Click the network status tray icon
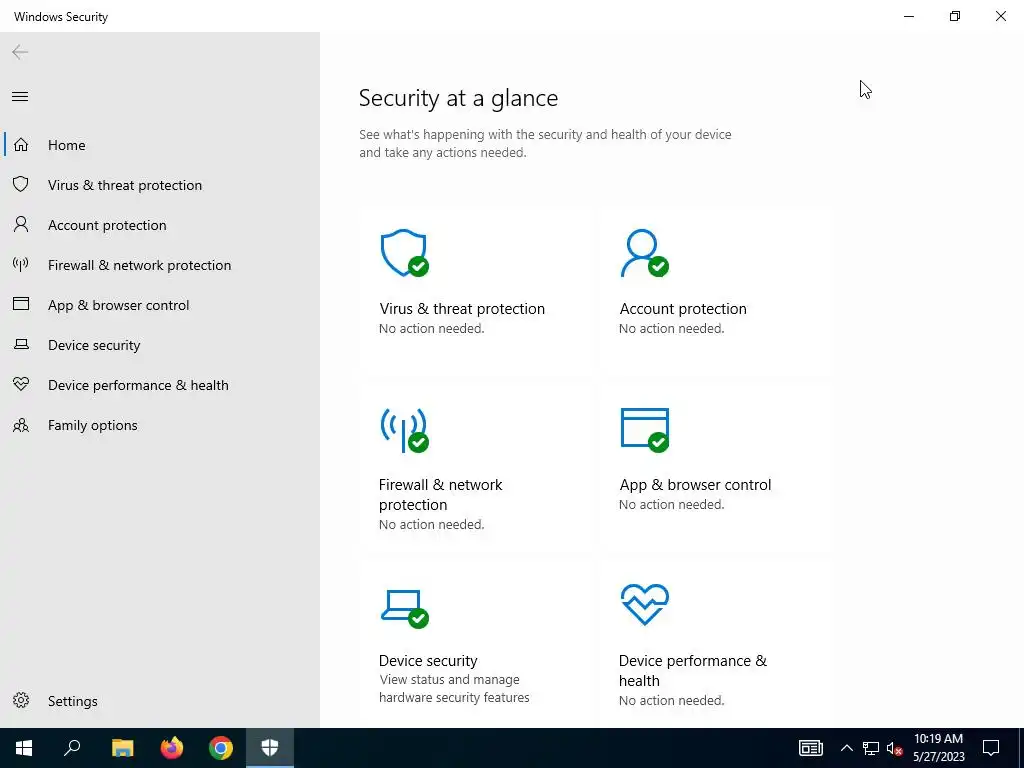 click(871, 748)
